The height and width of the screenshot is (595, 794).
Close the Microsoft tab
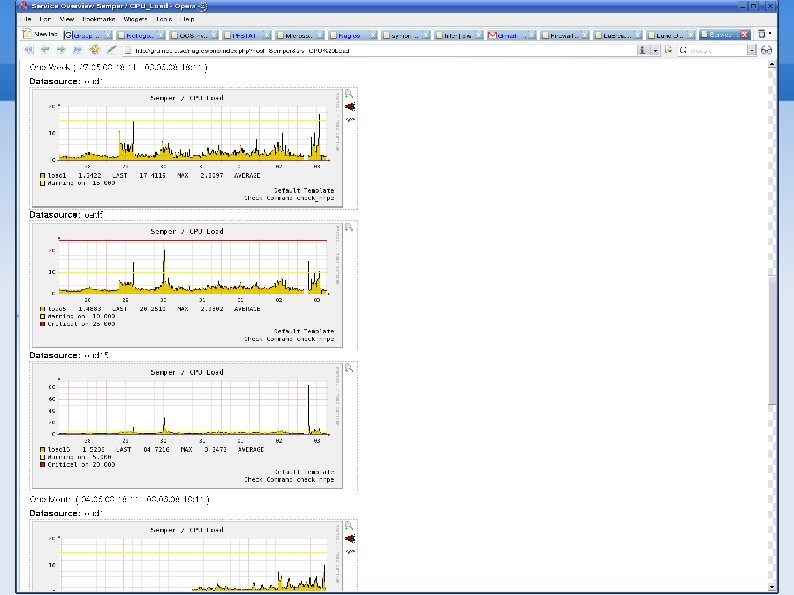click(x=320, y=35)
